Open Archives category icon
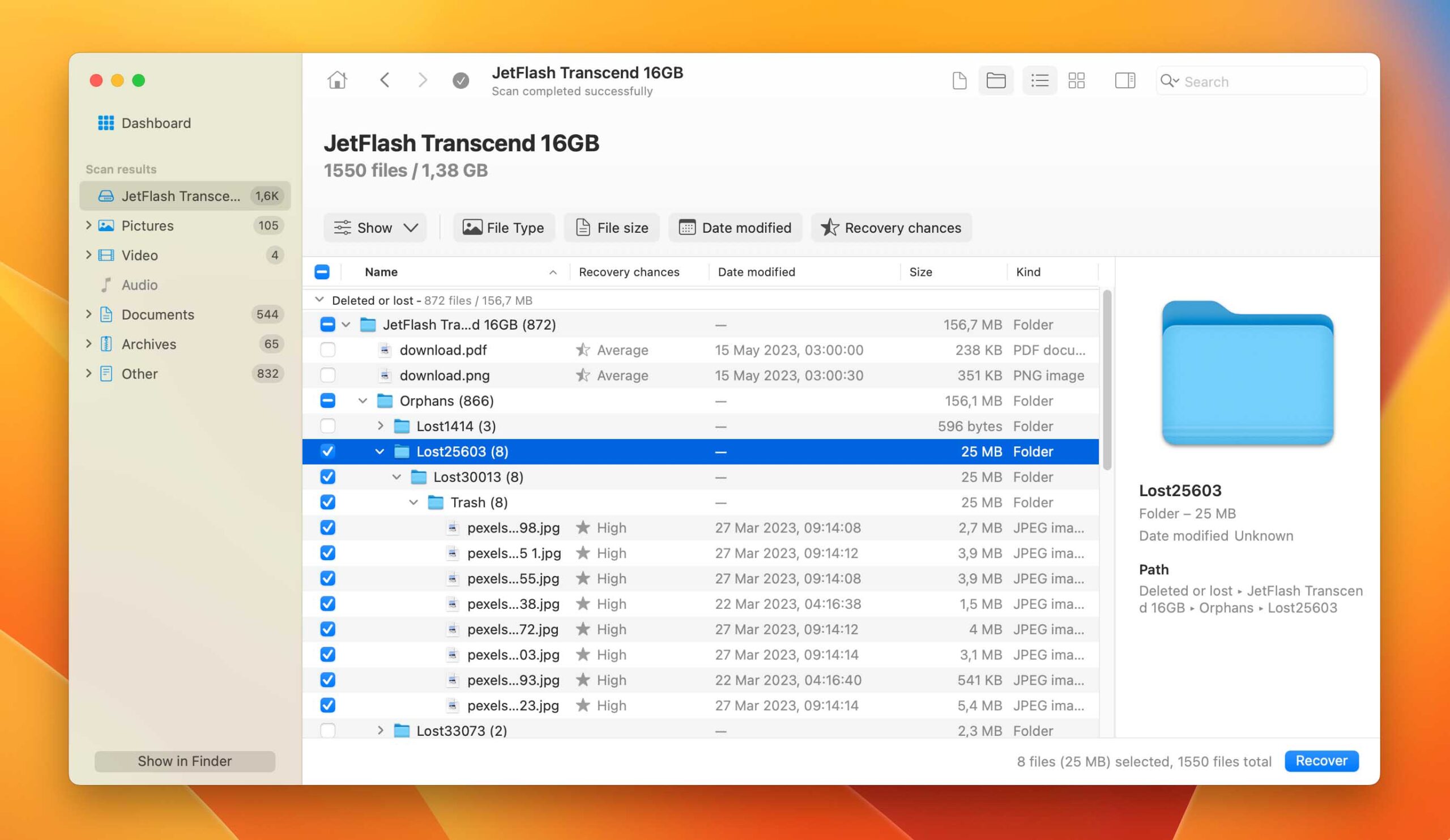 pos(106,344)
